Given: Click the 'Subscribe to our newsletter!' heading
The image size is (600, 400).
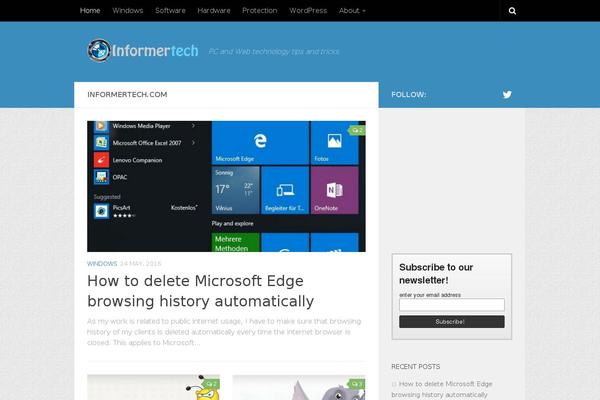Looking at the screenshot, I should 436,274.
